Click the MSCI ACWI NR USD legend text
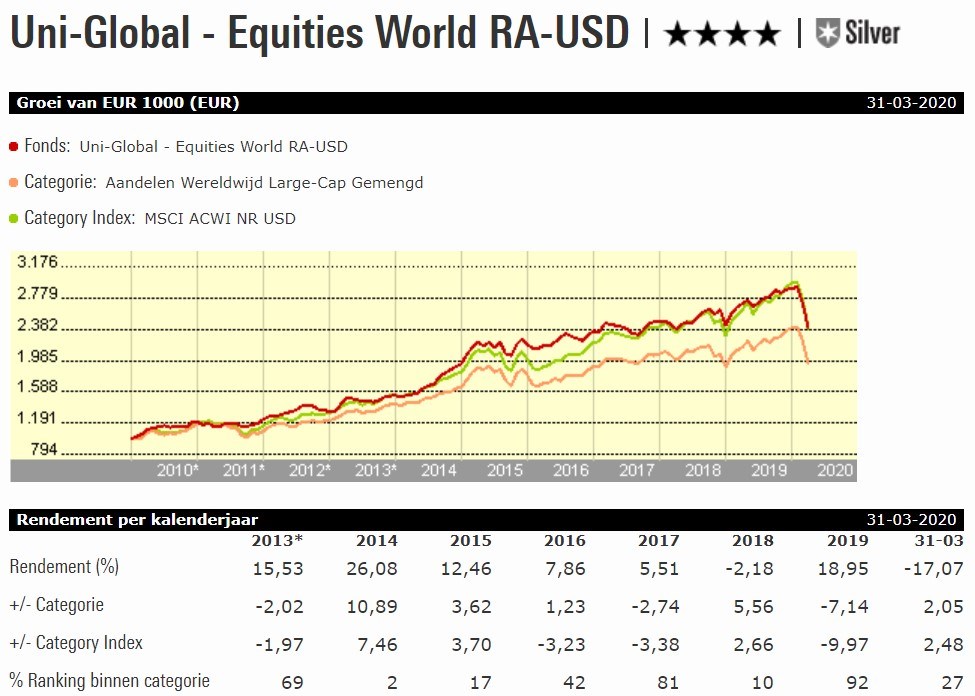The width and height of the screenshot is (975, 696). point(220,218)
